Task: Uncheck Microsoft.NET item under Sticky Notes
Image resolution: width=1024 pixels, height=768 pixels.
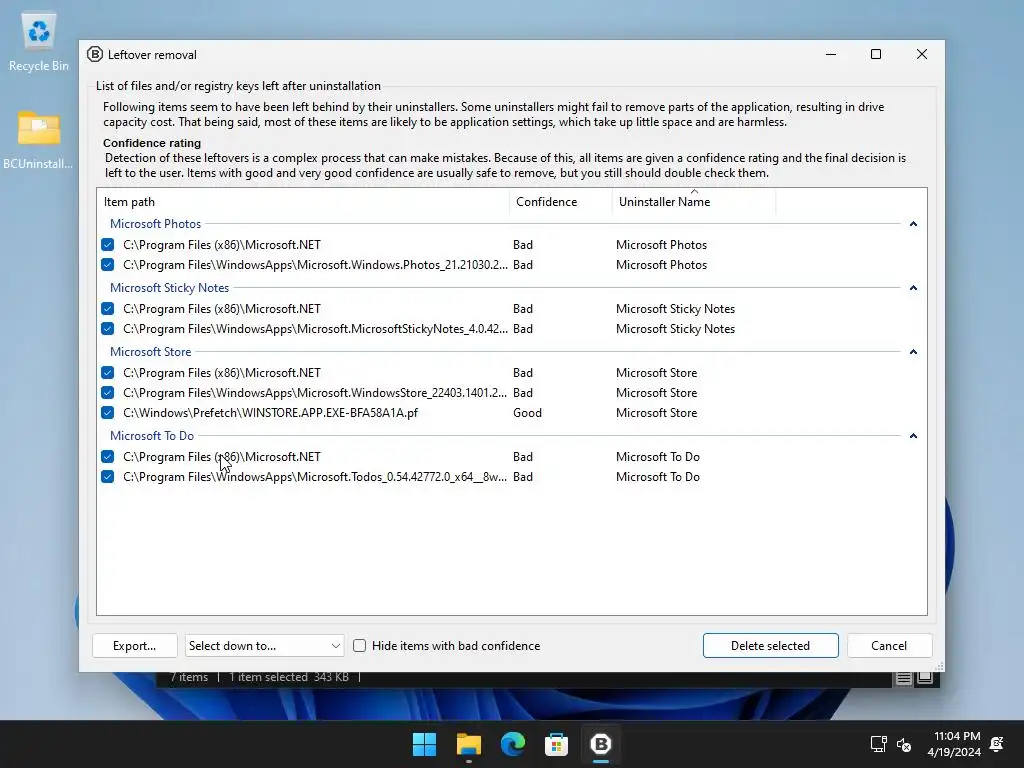Action: [108, 309]
